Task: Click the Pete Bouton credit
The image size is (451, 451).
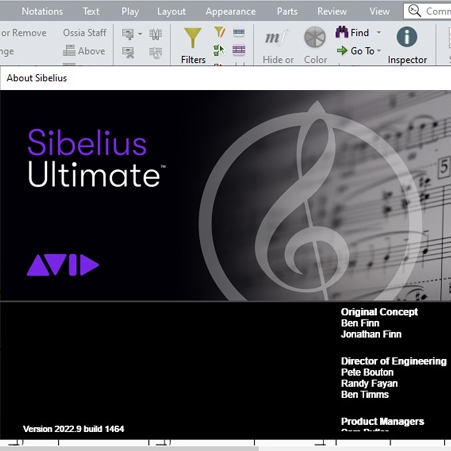Action: (x=367, y=372)
